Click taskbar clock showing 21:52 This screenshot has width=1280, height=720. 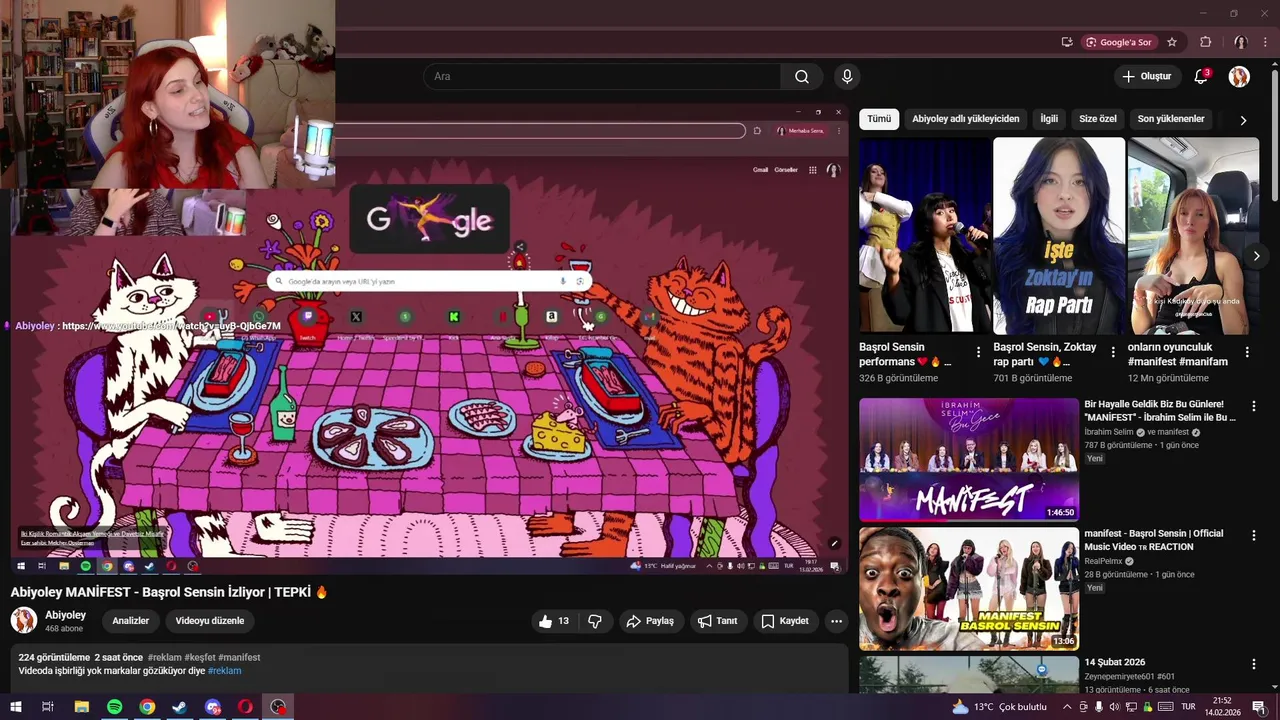[x=1222, y=707]
